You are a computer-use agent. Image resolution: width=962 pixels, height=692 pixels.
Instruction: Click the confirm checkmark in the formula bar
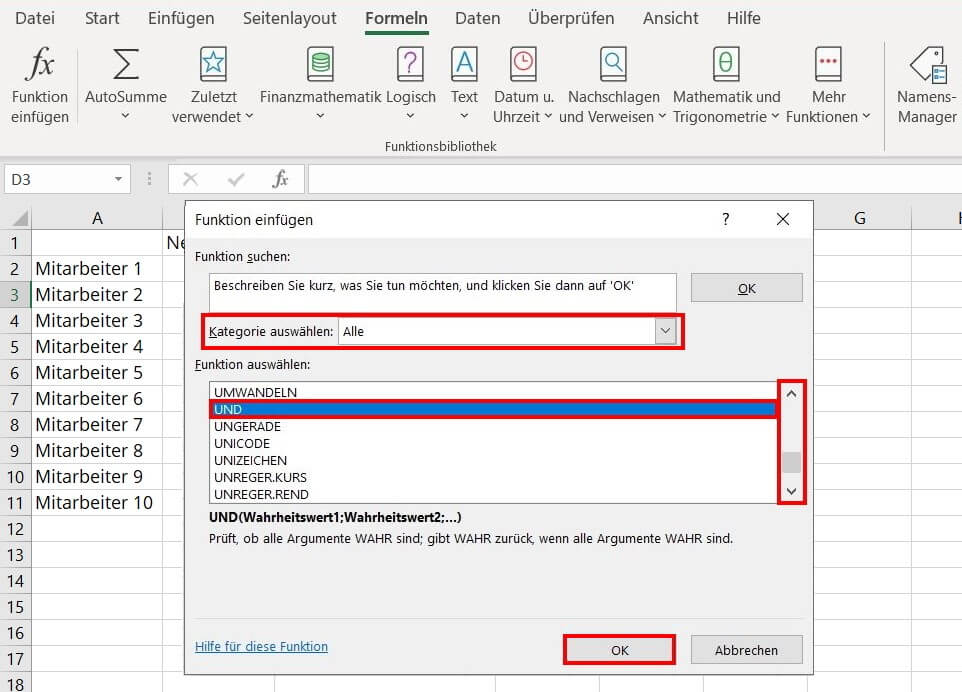236,179
